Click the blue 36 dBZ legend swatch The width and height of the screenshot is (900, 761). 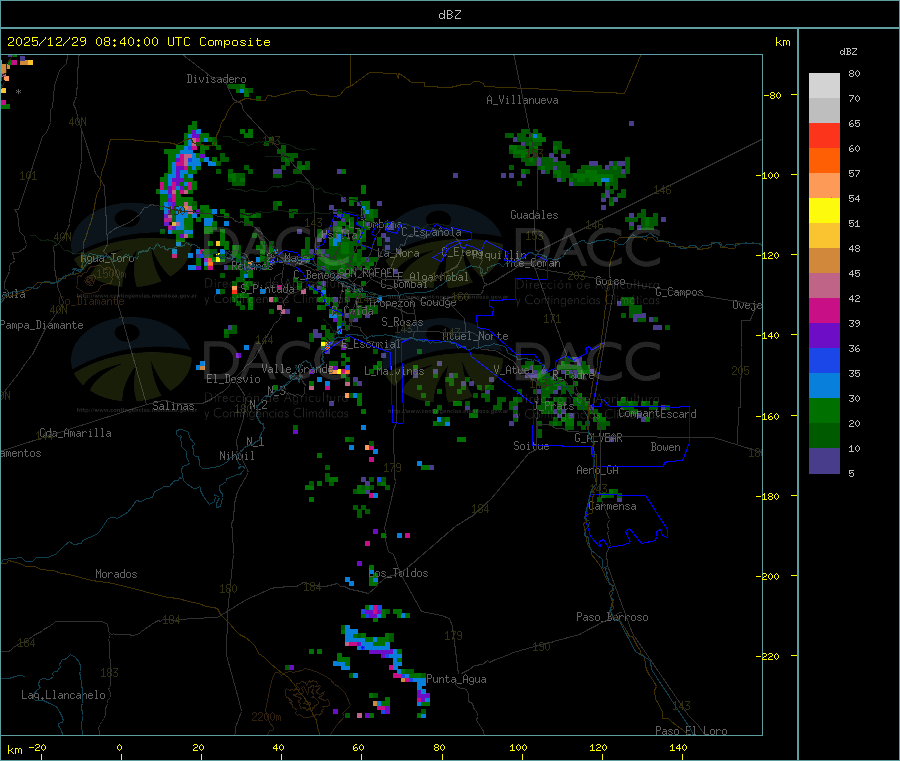(x=824, y=360)
